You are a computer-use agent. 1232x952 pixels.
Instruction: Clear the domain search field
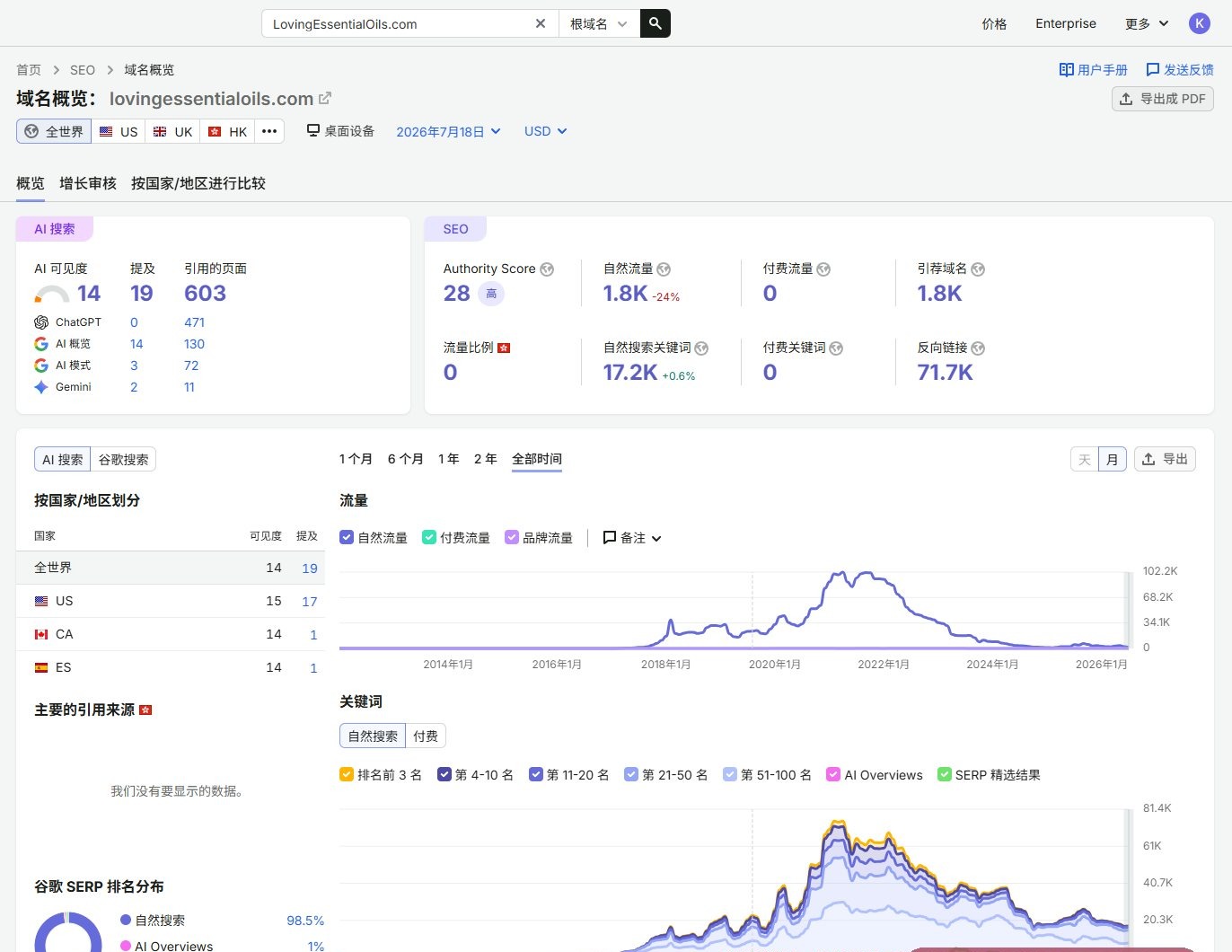(x=541, y=23)
